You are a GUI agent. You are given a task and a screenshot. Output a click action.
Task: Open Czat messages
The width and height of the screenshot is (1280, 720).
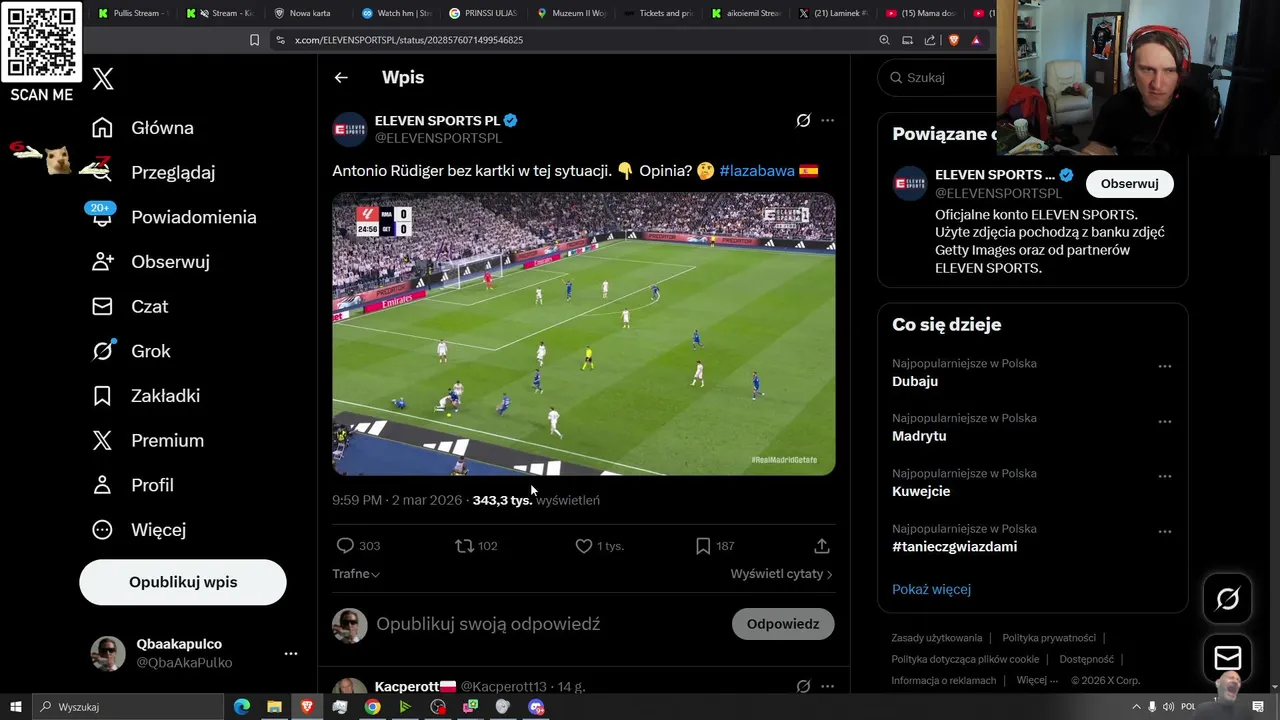129,306
